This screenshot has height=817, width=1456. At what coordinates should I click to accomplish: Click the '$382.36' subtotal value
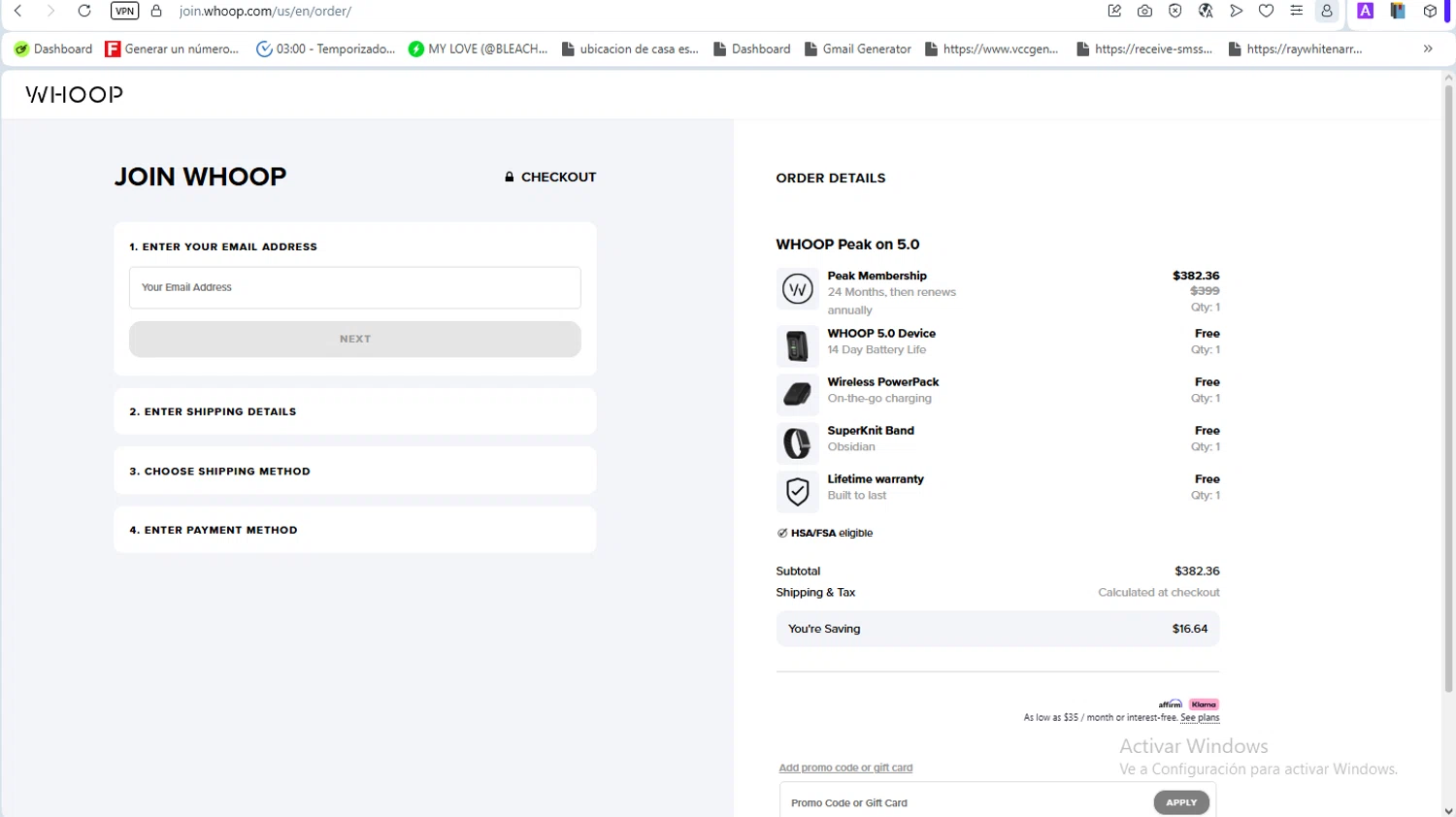(1197, 572)
